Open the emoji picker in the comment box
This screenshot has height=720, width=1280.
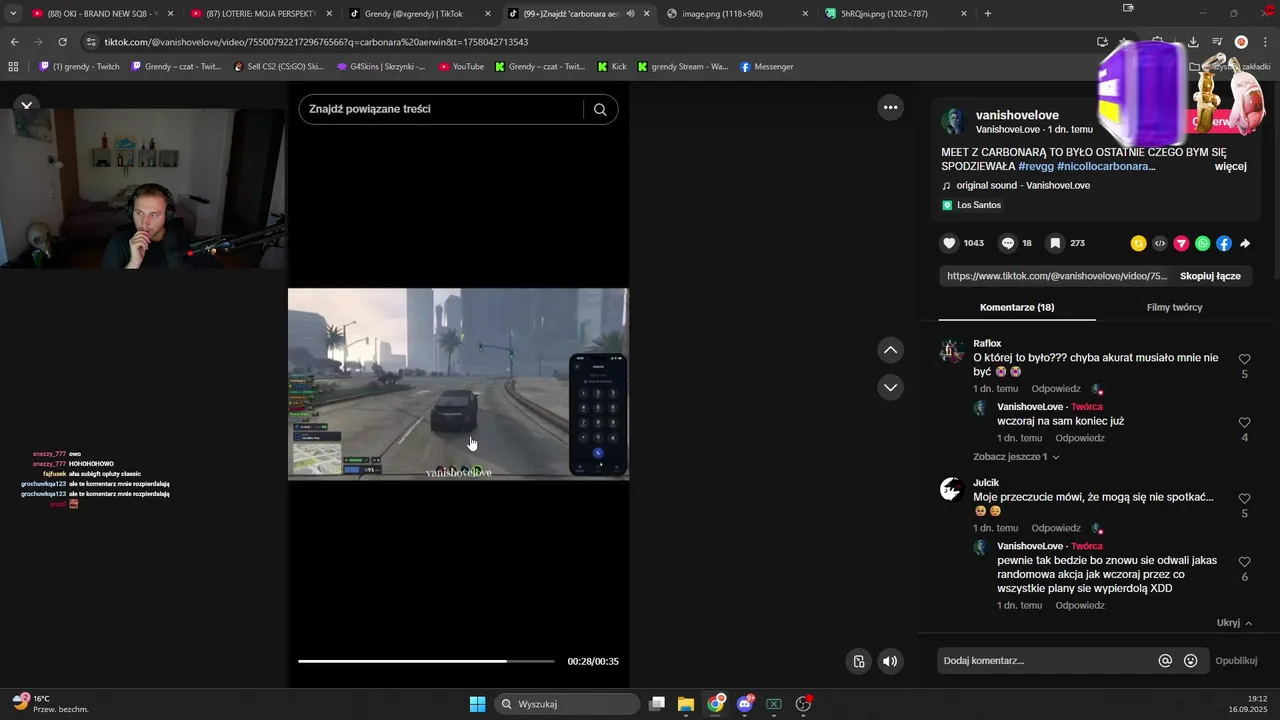1190,660
